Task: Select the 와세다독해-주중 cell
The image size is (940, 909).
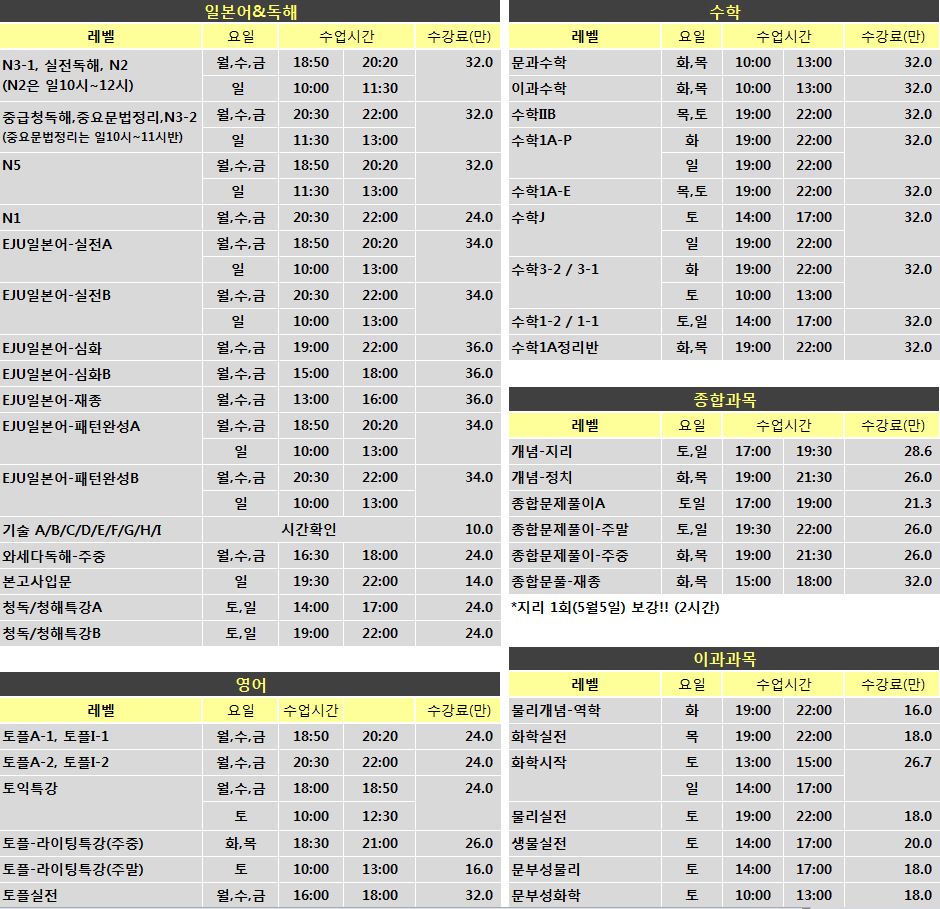Action: click(x=101, y=555)
